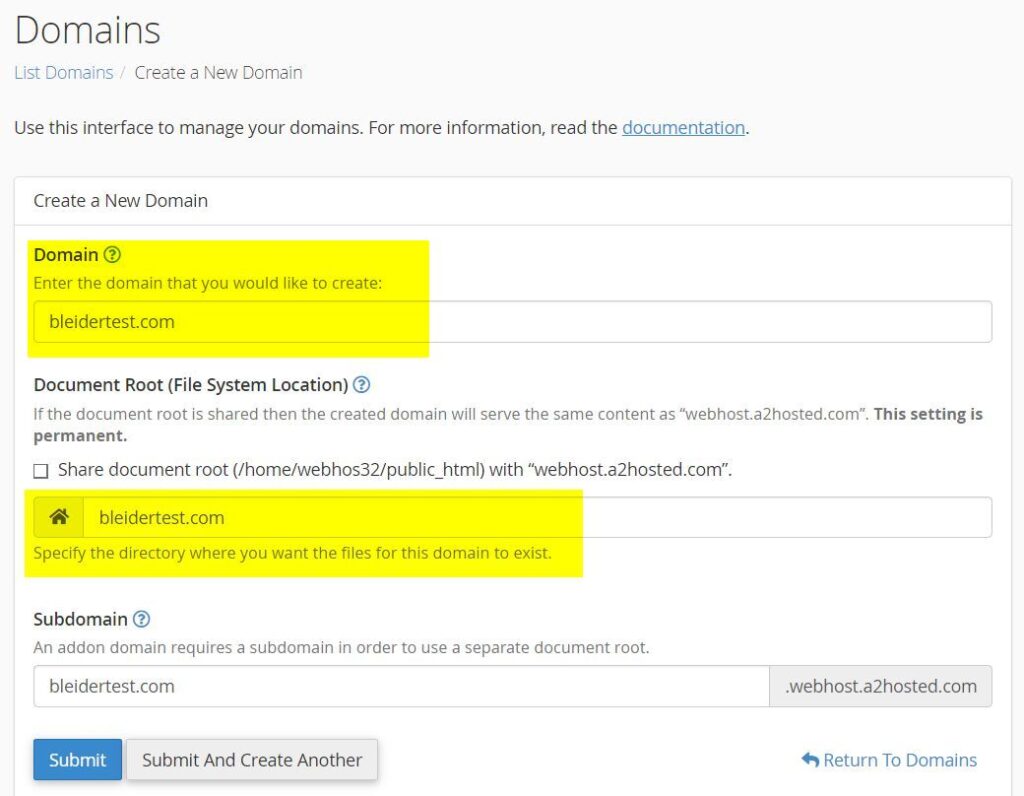Image resolution: width=1024 pixels, height=796 pixels.
Task: Select the Create a New Domain breadcrumb
Action: pos(218,73)
